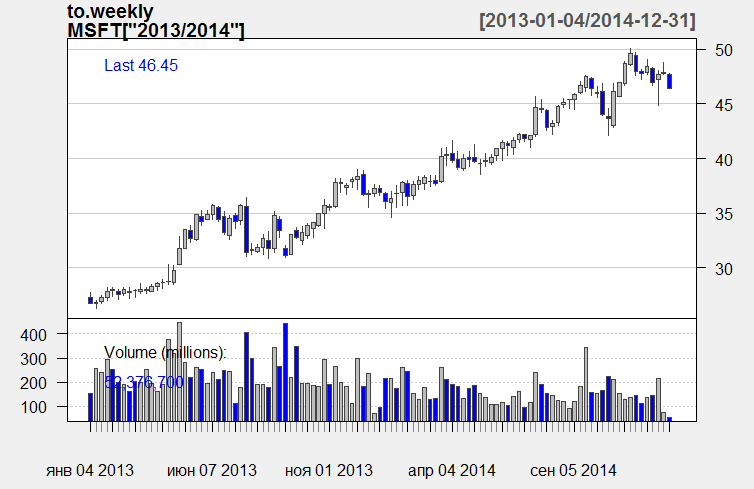This screenshot has width=754, height=489.
Task: Click volume axis label 200
Action: (34, 383)
